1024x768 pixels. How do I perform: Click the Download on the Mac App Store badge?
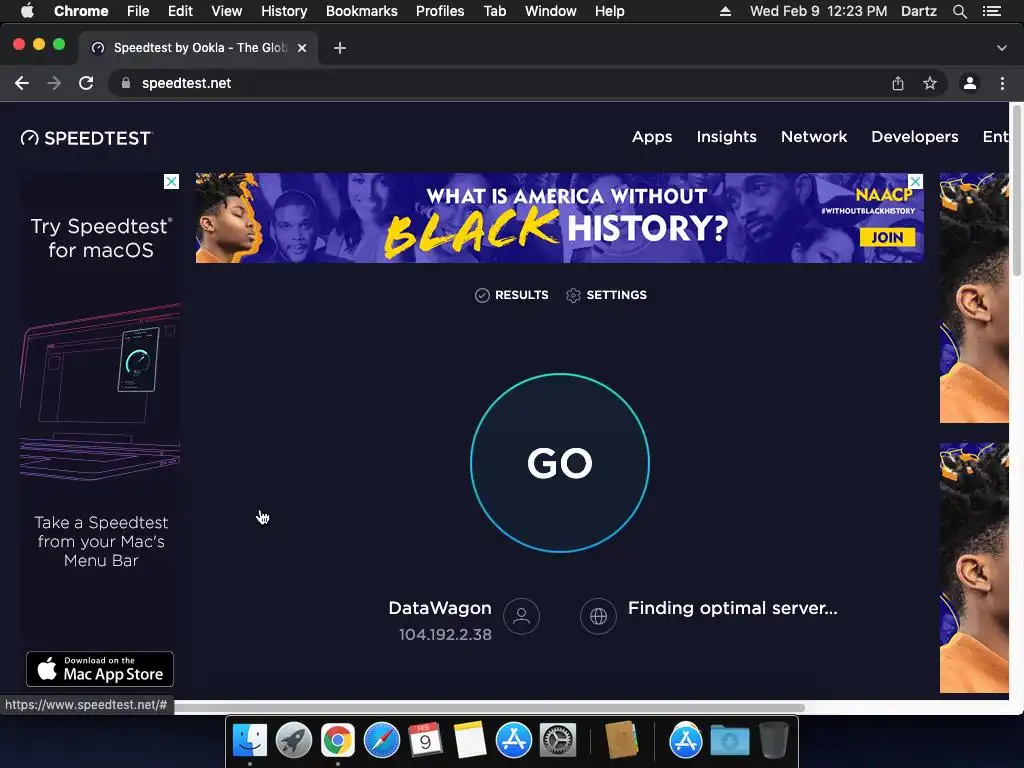(x=100, y=669)
